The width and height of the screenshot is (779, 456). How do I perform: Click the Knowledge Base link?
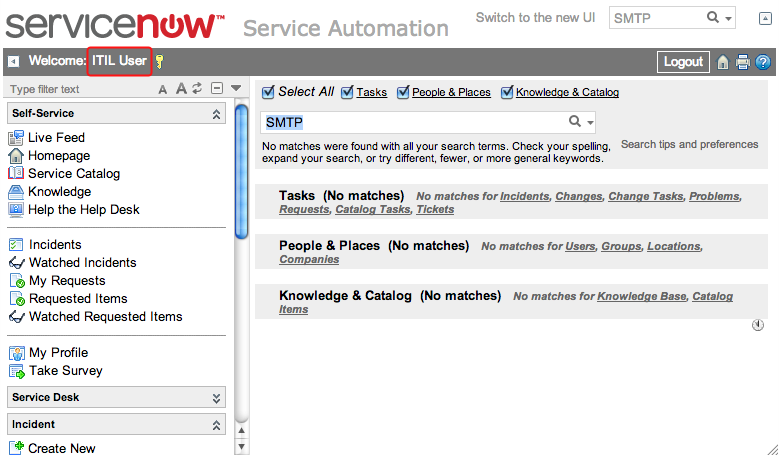tap(641, 297)
